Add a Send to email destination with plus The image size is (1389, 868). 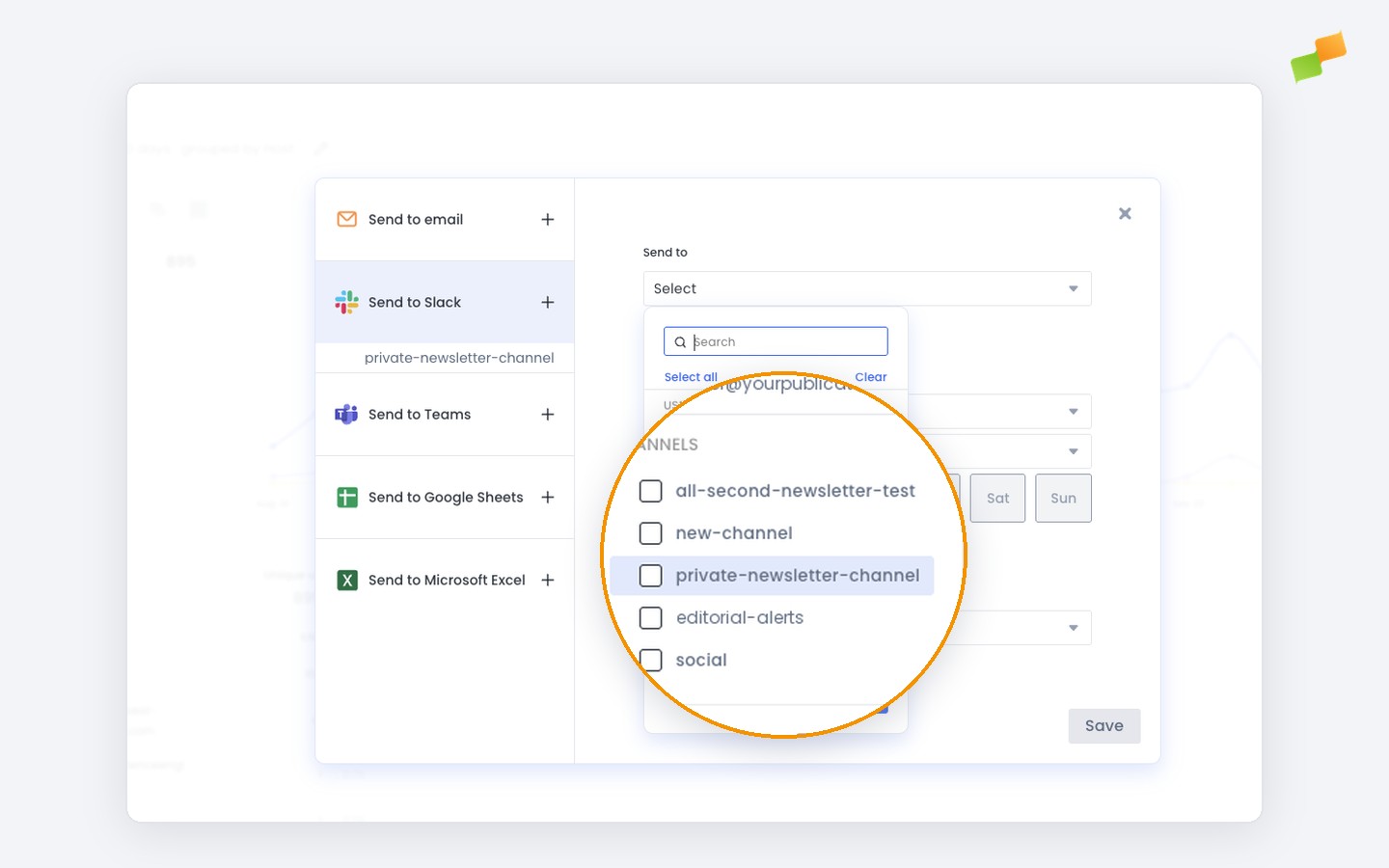[x=548, y=219]
